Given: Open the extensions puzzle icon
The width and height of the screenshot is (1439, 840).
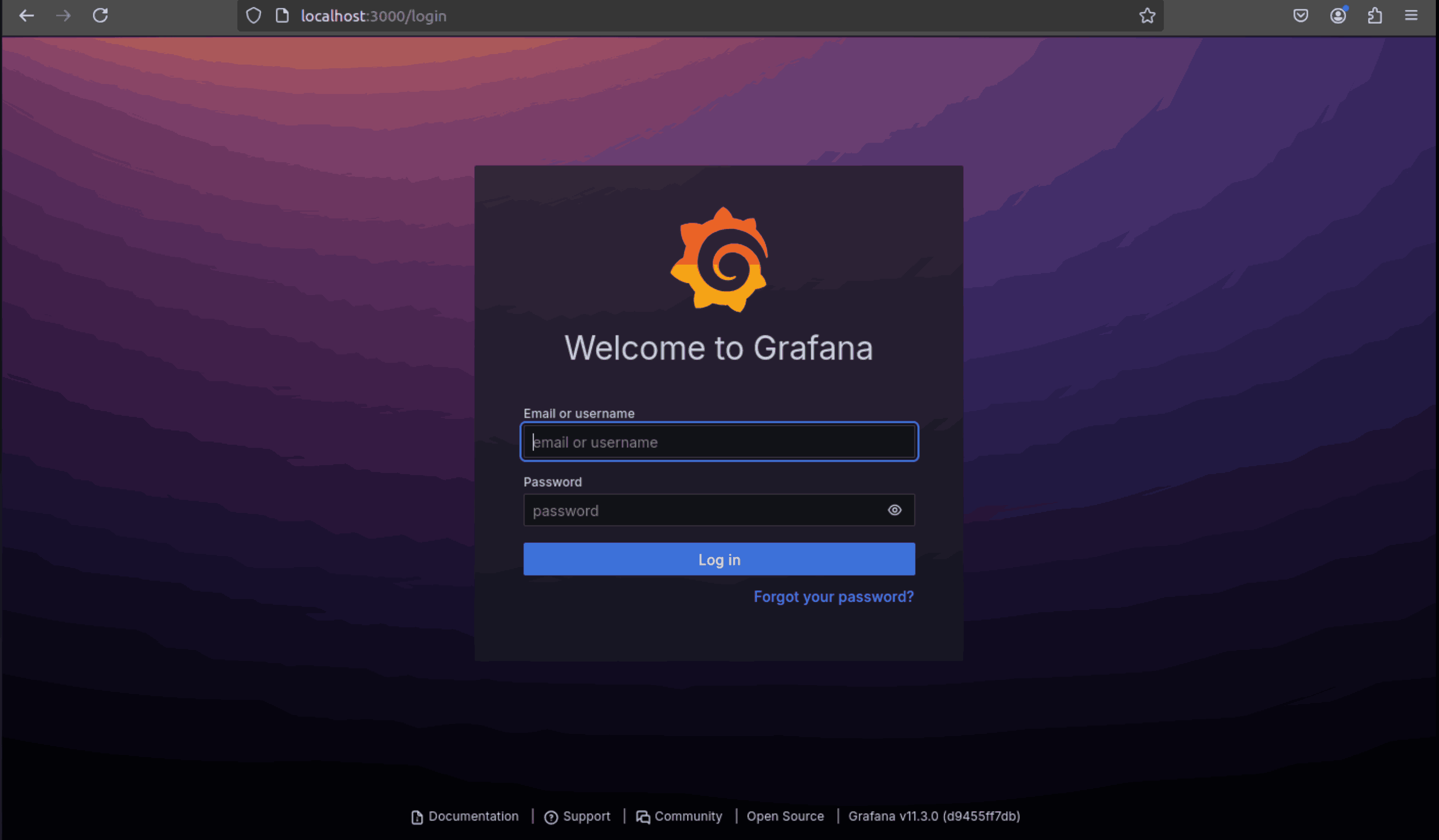Looking at the screenshot, I should point(1374,15).
